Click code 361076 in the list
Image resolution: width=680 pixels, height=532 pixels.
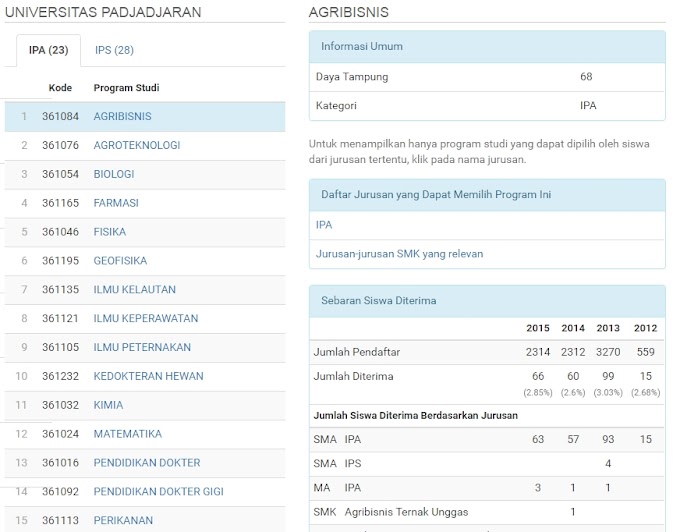(x=60, y=145)
